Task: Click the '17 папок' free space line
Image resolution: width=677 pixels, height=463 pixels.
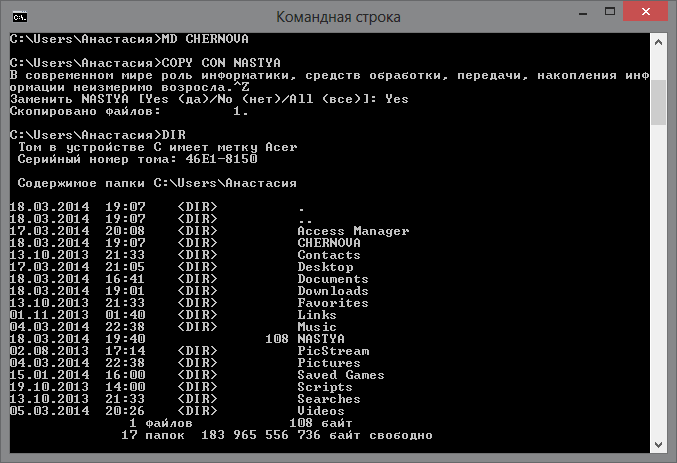Action: [277, 435]
